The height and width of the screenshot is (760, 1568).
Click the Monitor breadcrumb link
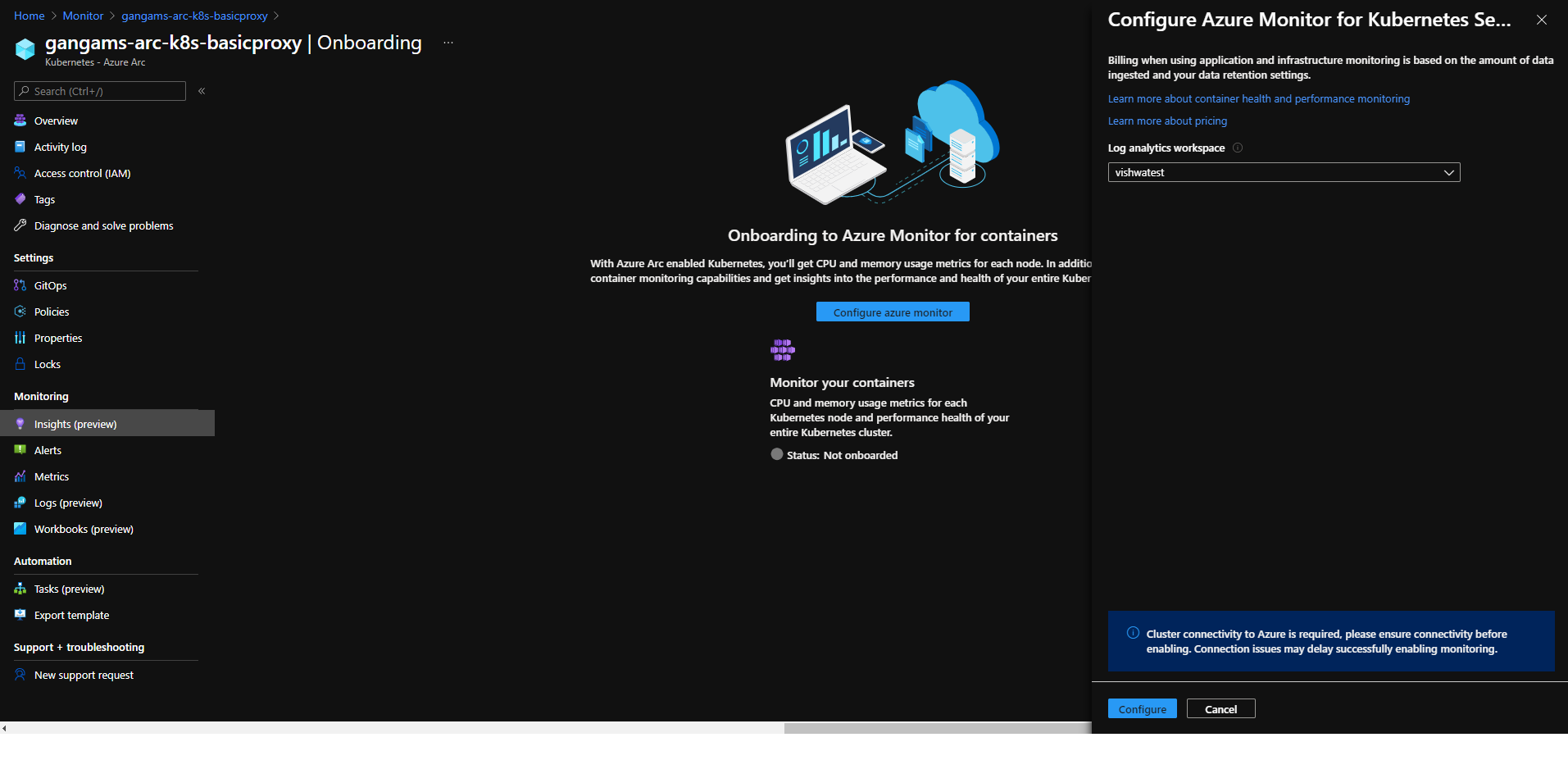pyautogui.click(x=83, y=16)
